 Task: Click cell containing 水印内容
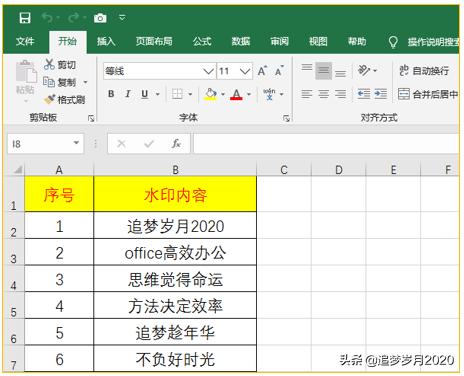[x=175, y=194]
